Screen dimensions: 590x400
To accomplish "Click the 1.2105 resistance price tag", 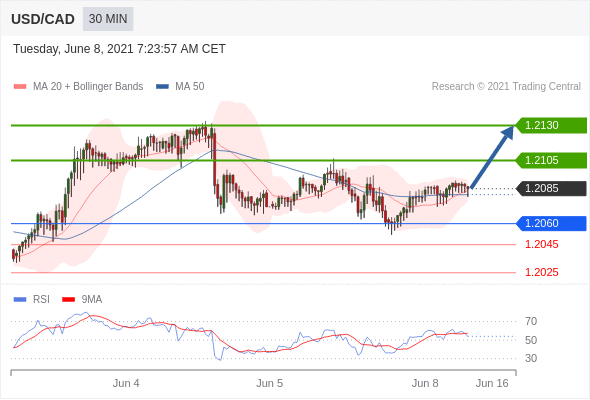I will pos(551,160).
